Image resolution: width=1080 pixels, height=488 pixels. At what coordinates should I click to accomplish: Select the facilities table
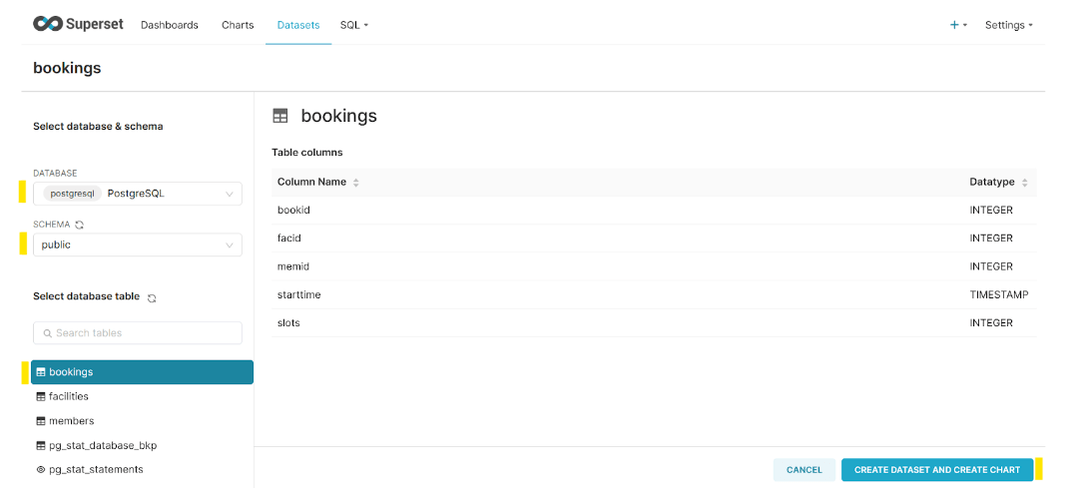coord(69,397)
